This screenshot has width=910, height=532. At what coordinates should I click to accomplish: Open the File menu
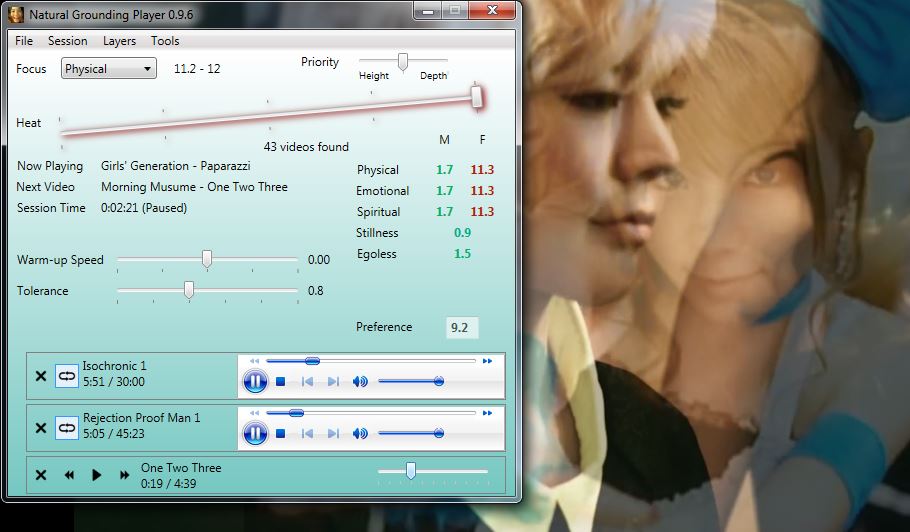tap(24, 41)
